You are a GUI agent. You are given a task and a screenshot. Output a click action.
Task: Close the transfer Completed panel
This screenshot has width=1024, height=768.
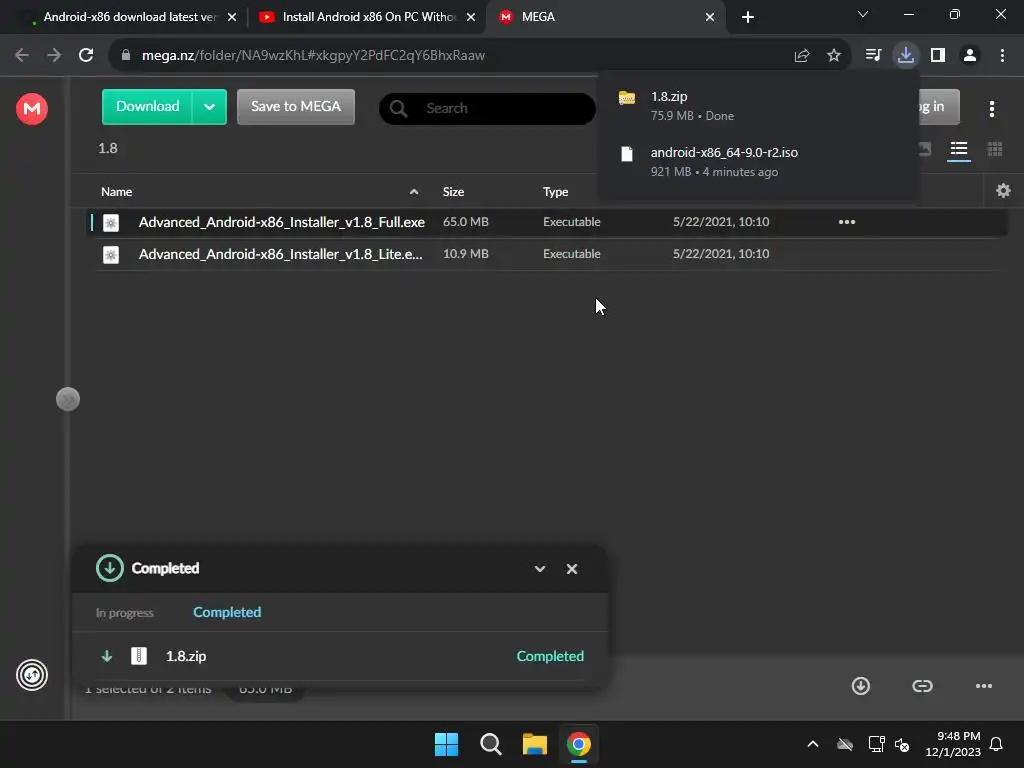click(571, 569)
